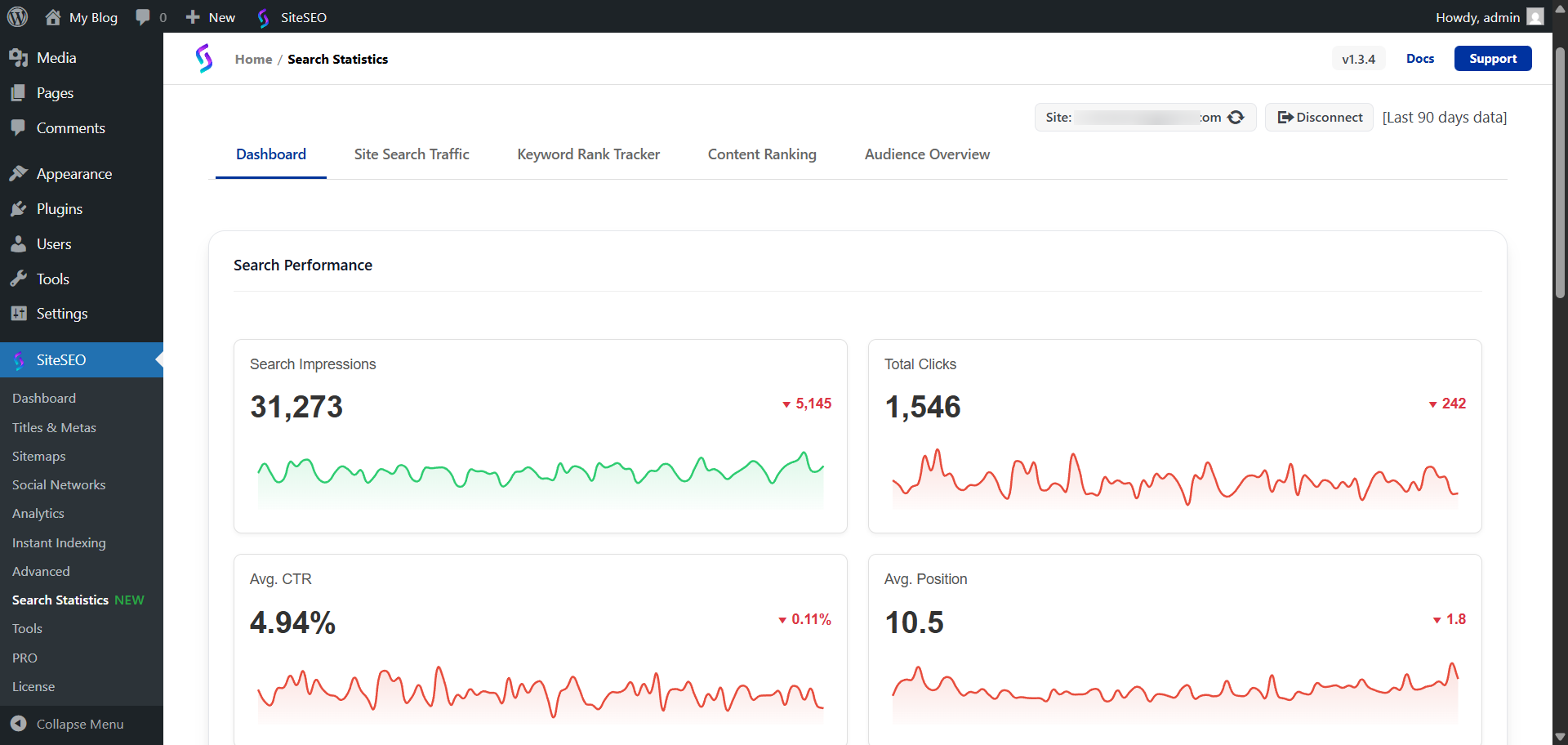Click the Appearance paintbrush icon
The width and height of the screenshot is (1568, 745).
click(18, 173)
